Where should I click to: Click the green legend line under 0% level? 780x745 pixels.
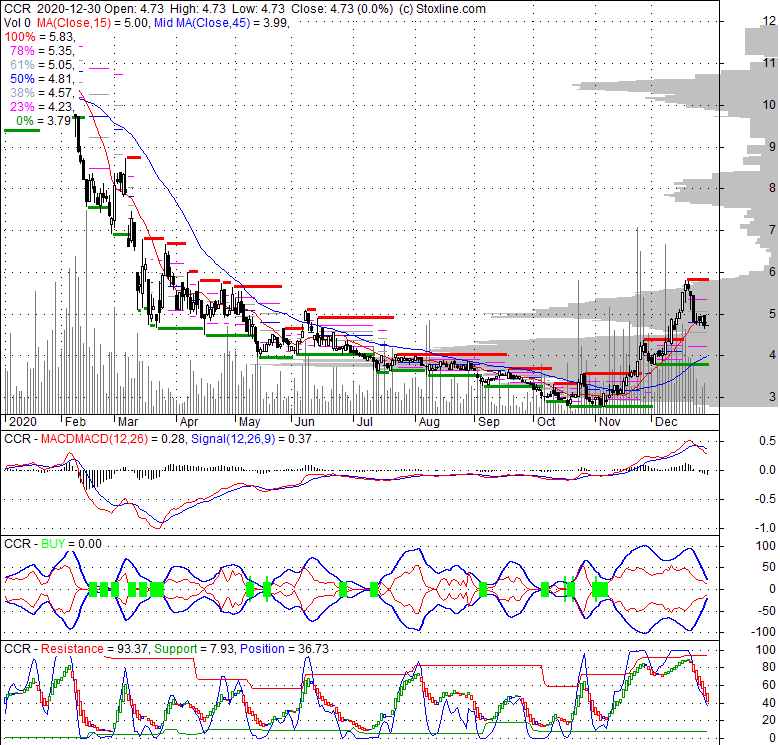click(x=22, y=130)
